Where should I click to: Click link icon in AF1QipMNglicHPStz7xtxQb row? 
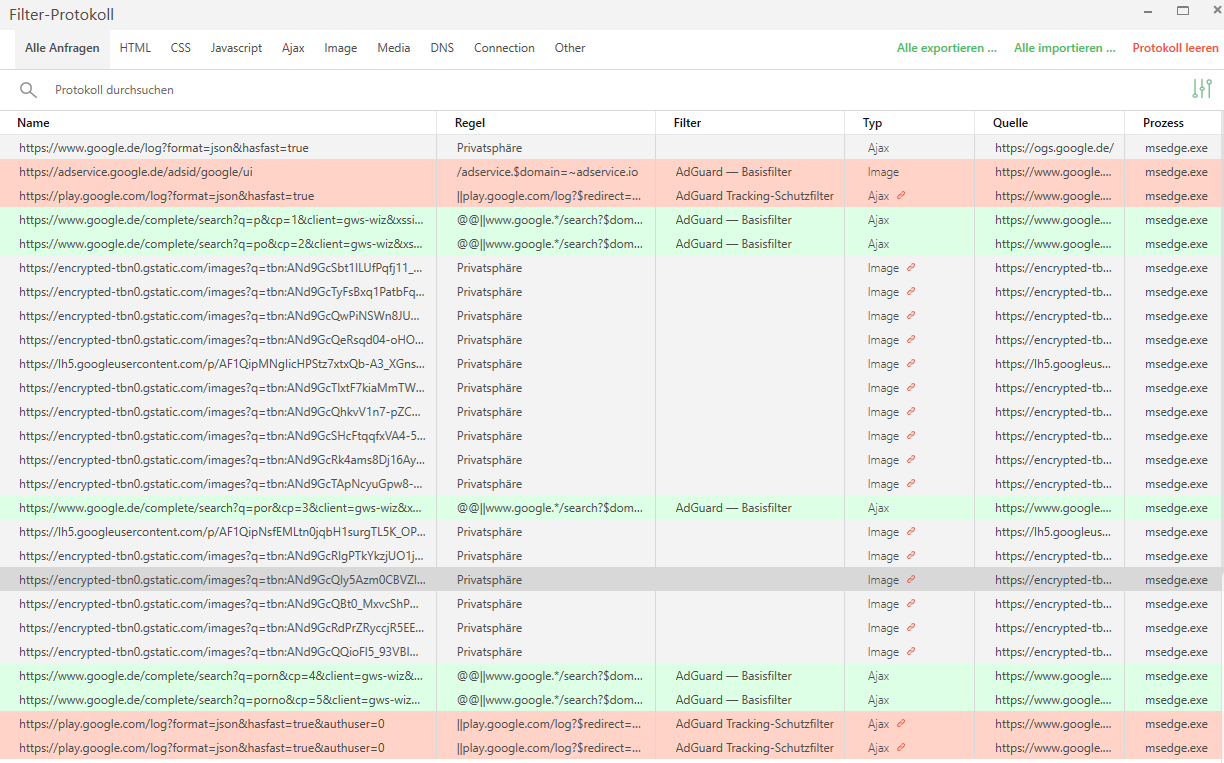click(911, 364)
